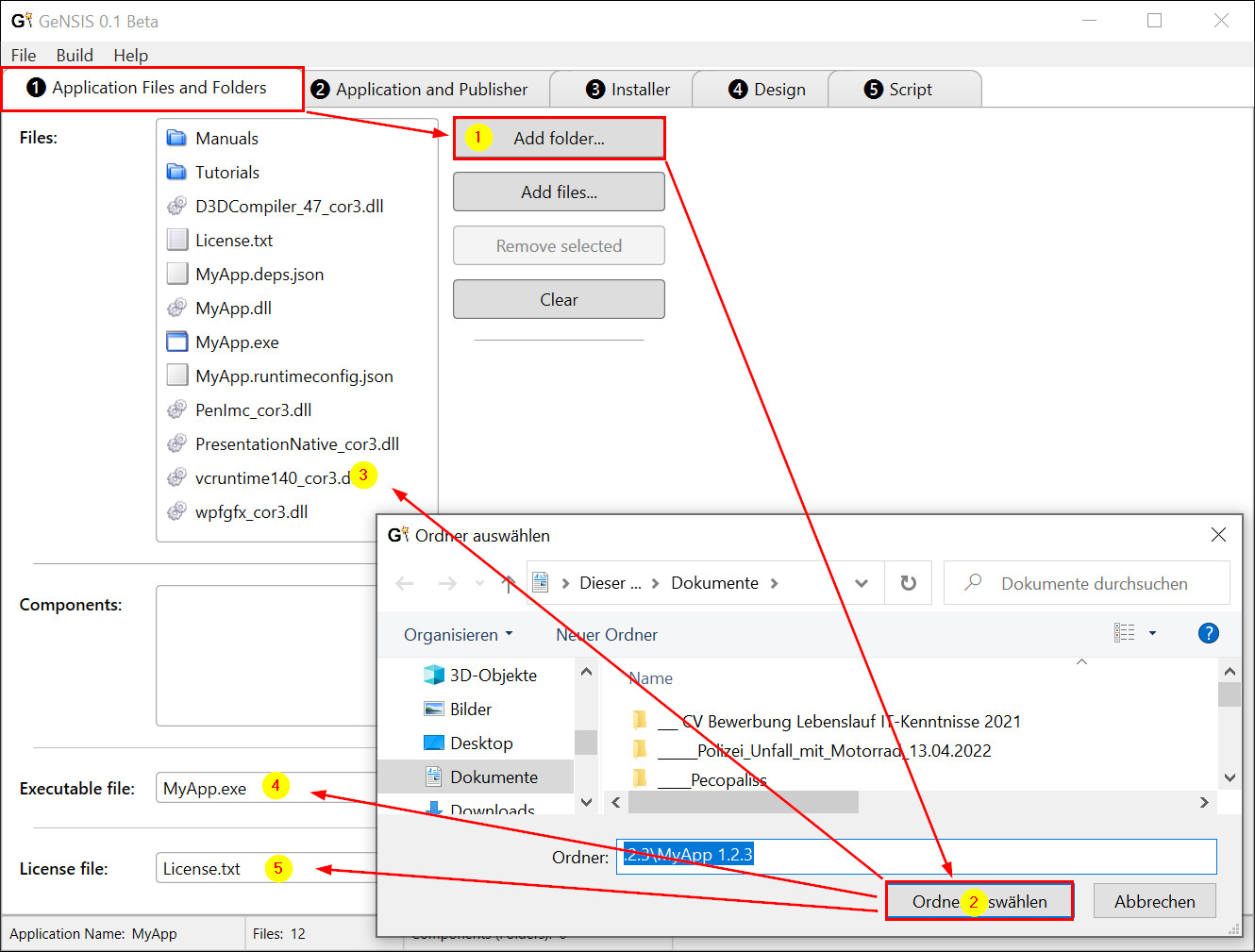The height and width of the screenshot is (952, 1255).
Task: Open the dialog help button
Action: 1208,633
